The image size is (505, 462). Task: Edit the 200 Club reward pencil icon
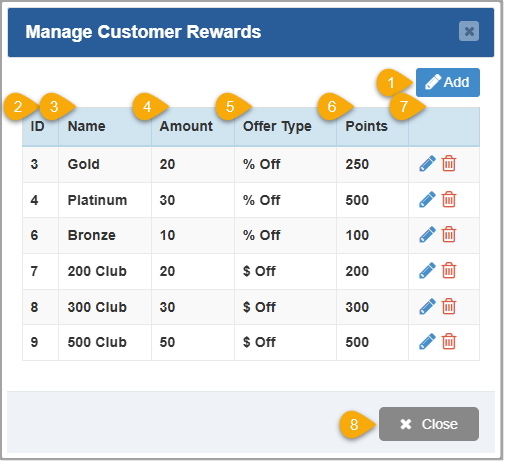[427, 271]
